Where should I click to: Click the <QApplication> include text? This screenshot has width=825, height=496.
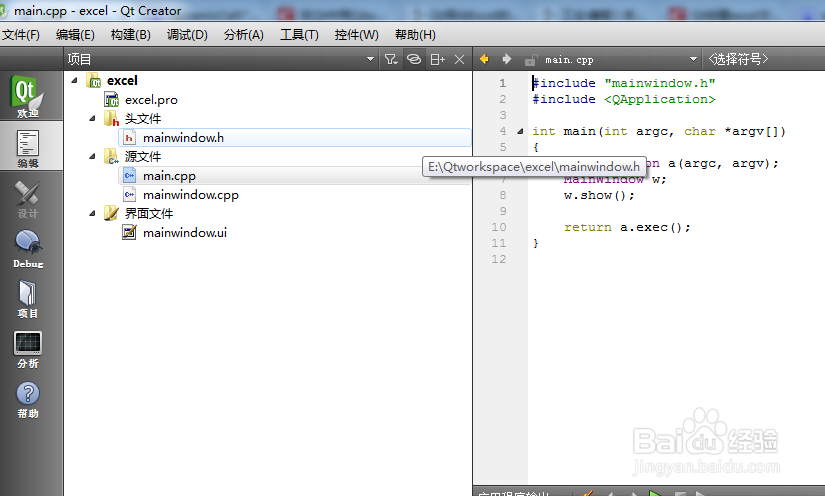pos(659,99)
